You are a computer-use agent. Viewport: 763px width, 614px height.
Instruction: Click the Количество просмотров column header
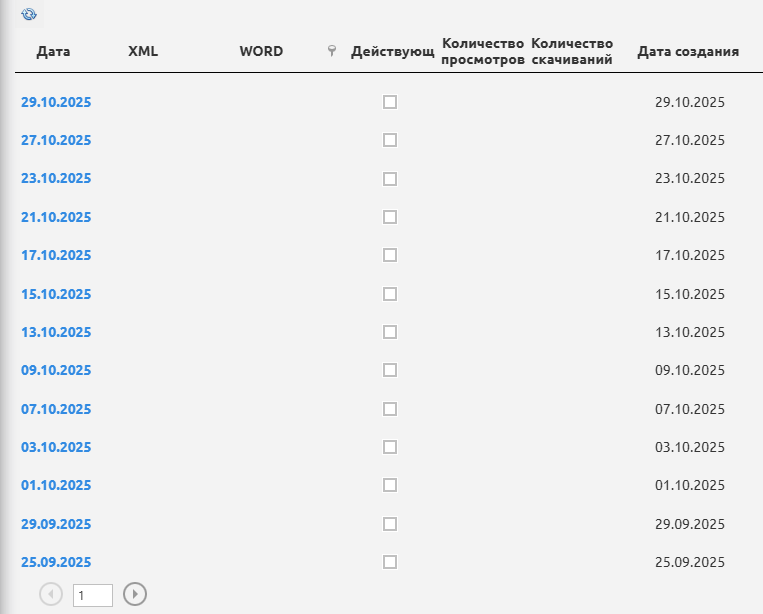pyautogui.click(x=483, y=51)
